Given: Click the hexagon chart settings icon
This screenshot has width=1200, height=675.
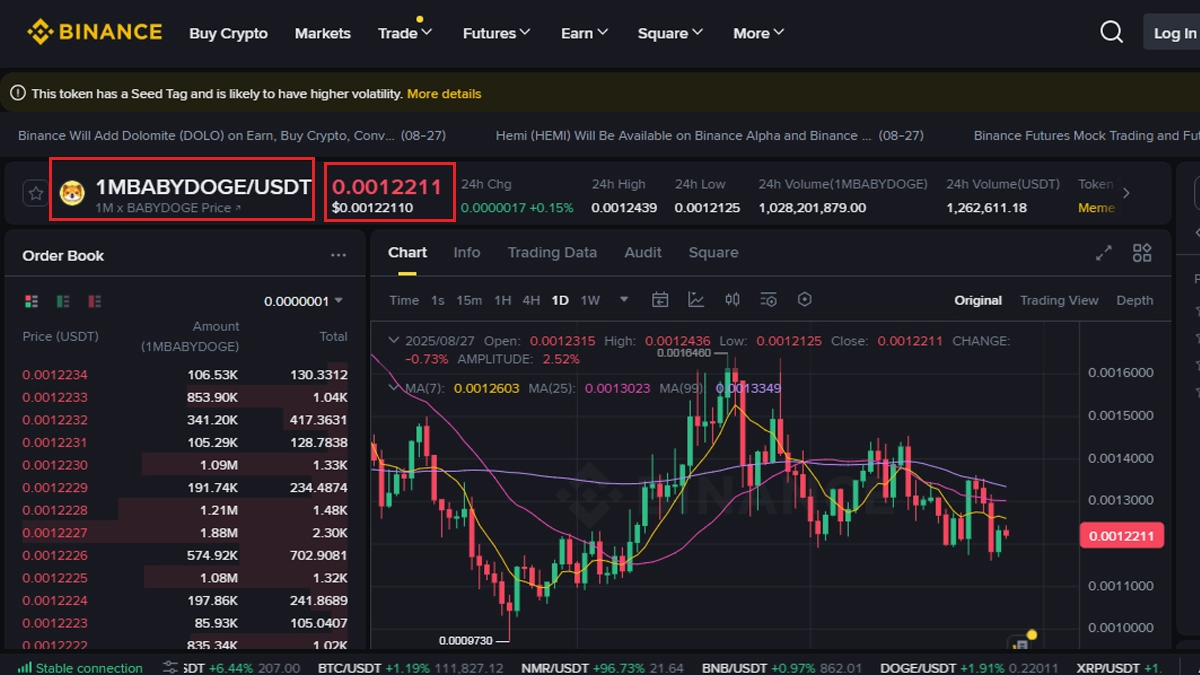Looking at the screenshot, I should pyautogui.click(x=804, y=300).
